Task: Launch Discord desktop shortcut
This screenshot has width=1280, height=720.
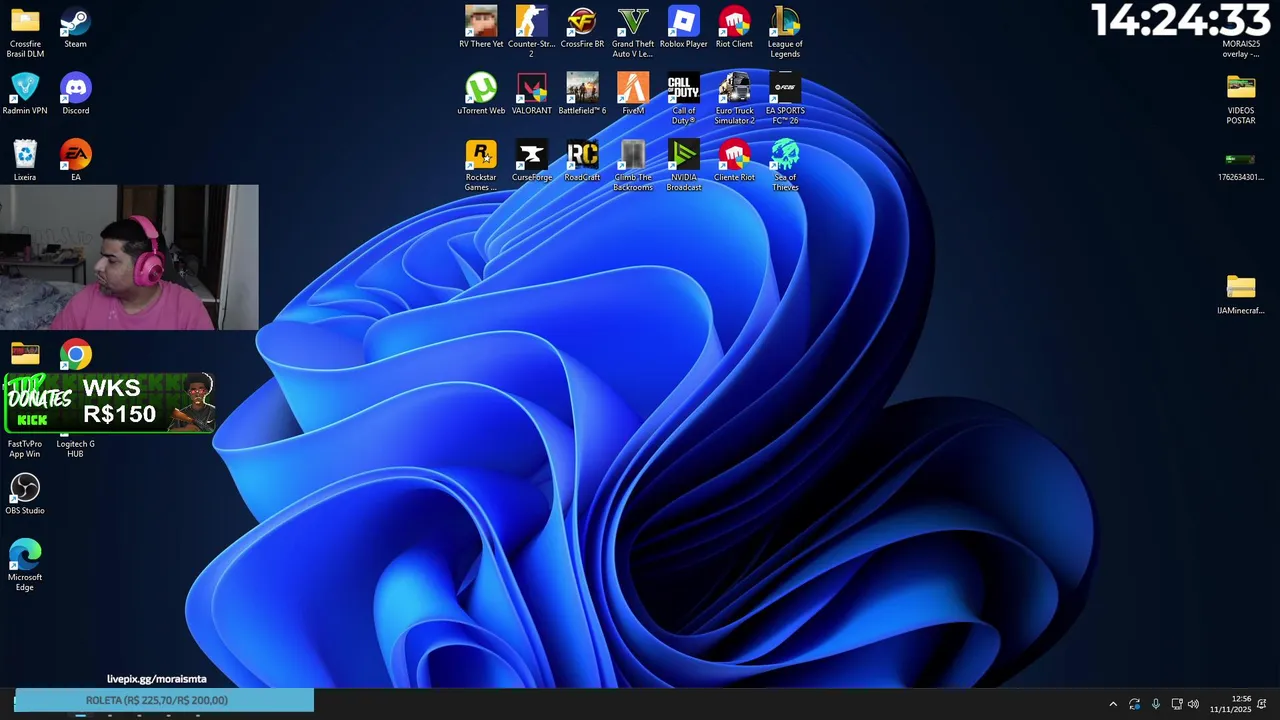Action: coord(75,94)
